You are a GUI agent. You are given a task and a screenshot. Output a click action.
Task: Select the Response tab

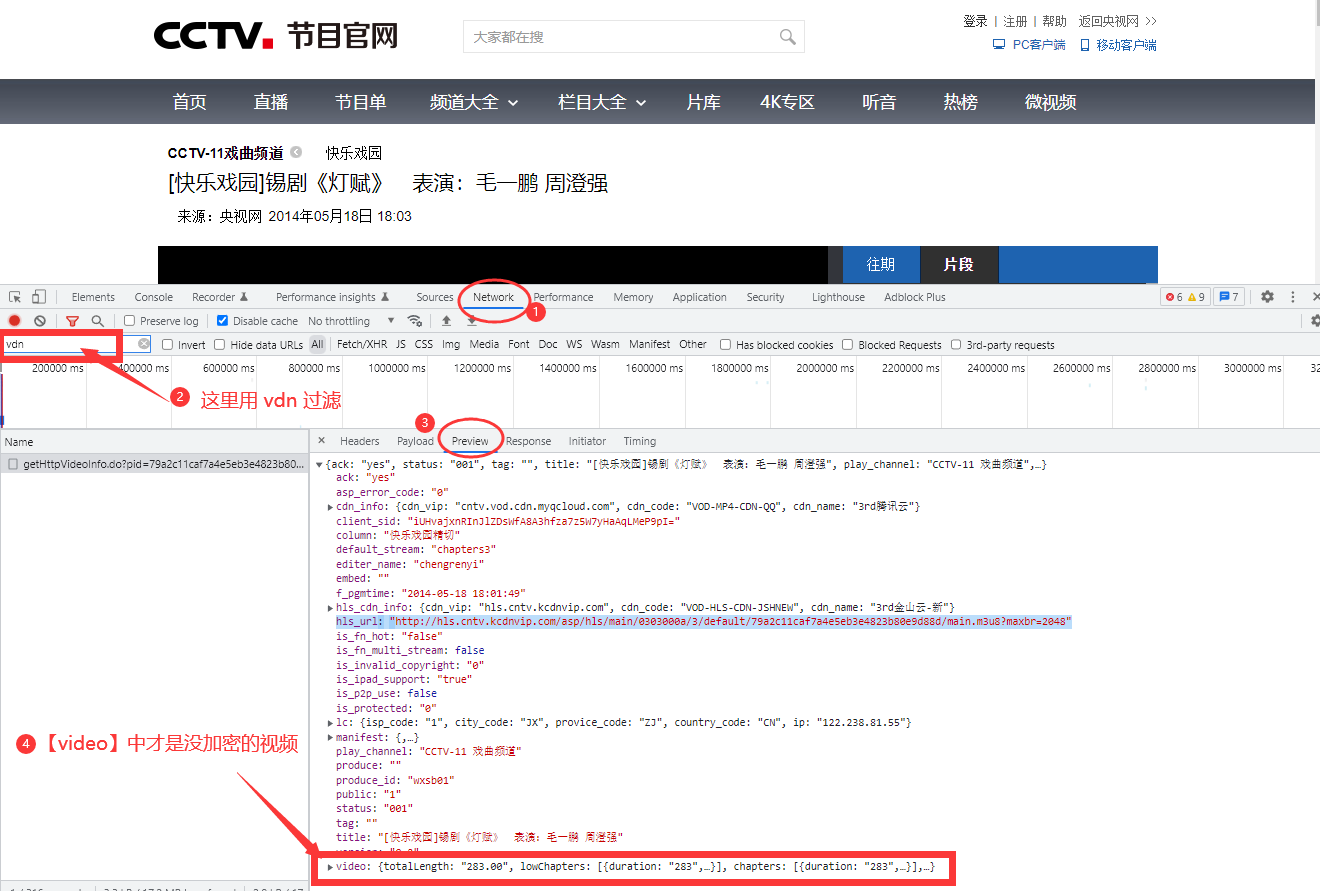pos(528,441)
